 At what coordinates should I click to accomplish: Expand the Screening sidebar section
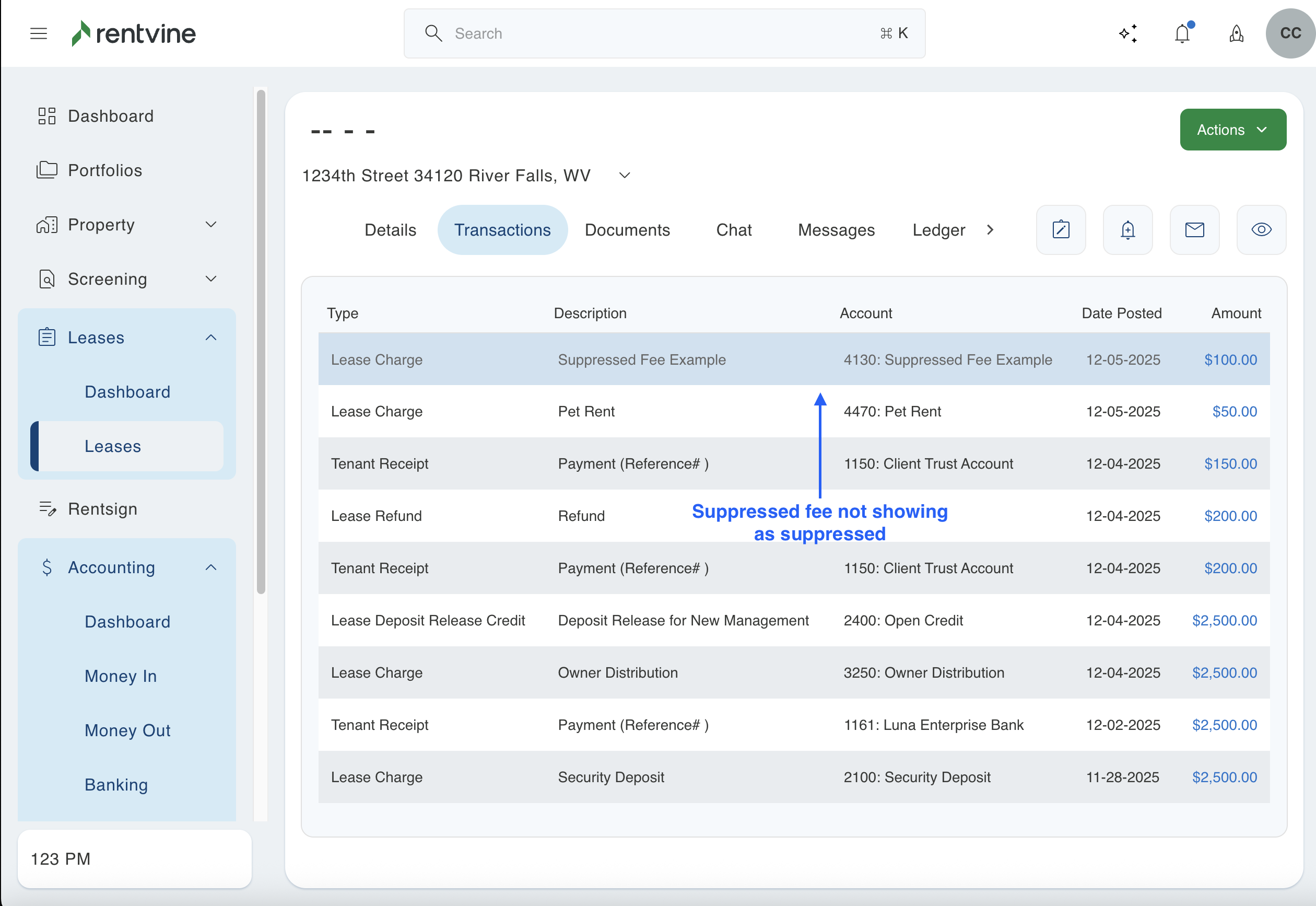pos(211,278)
